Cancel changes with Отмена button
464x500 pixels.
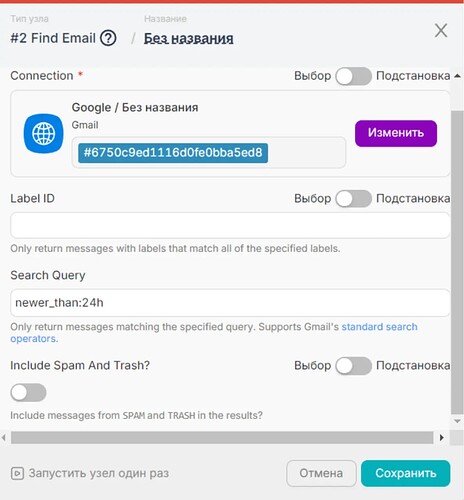coord(321,473)
